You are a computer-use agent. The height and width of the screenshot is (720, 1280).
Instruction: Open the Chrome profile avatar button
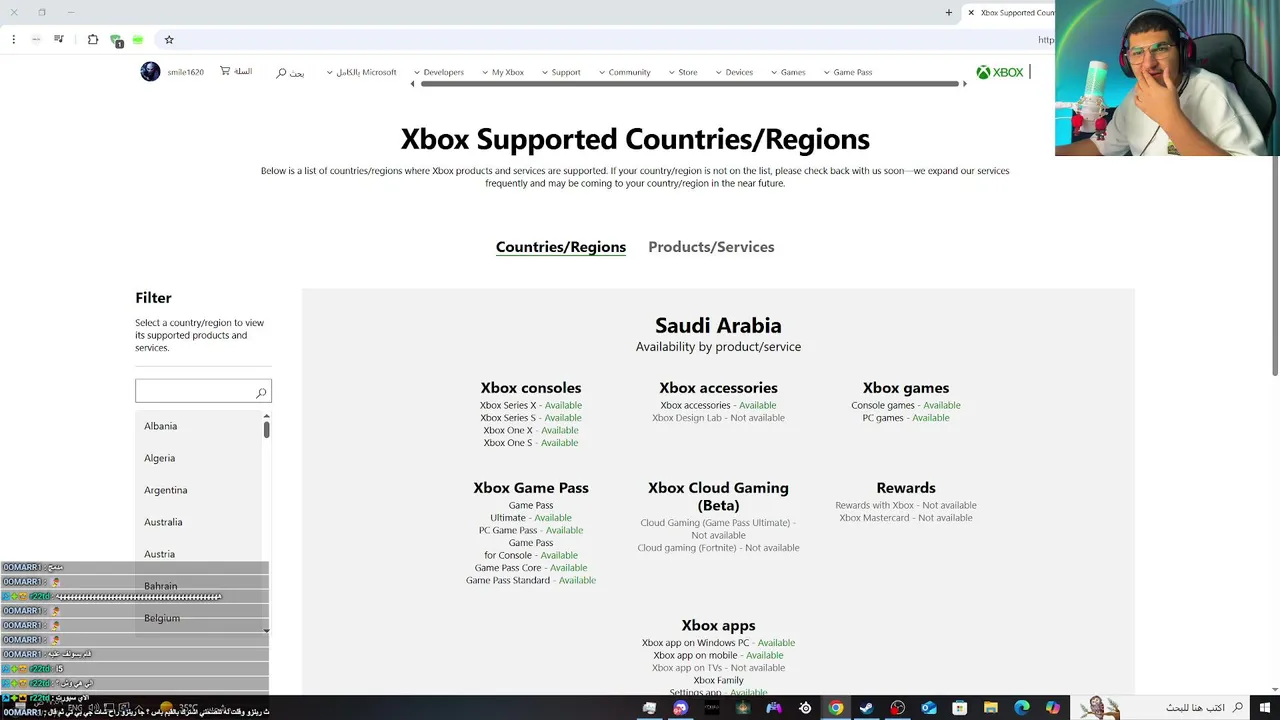click(36, 39)
